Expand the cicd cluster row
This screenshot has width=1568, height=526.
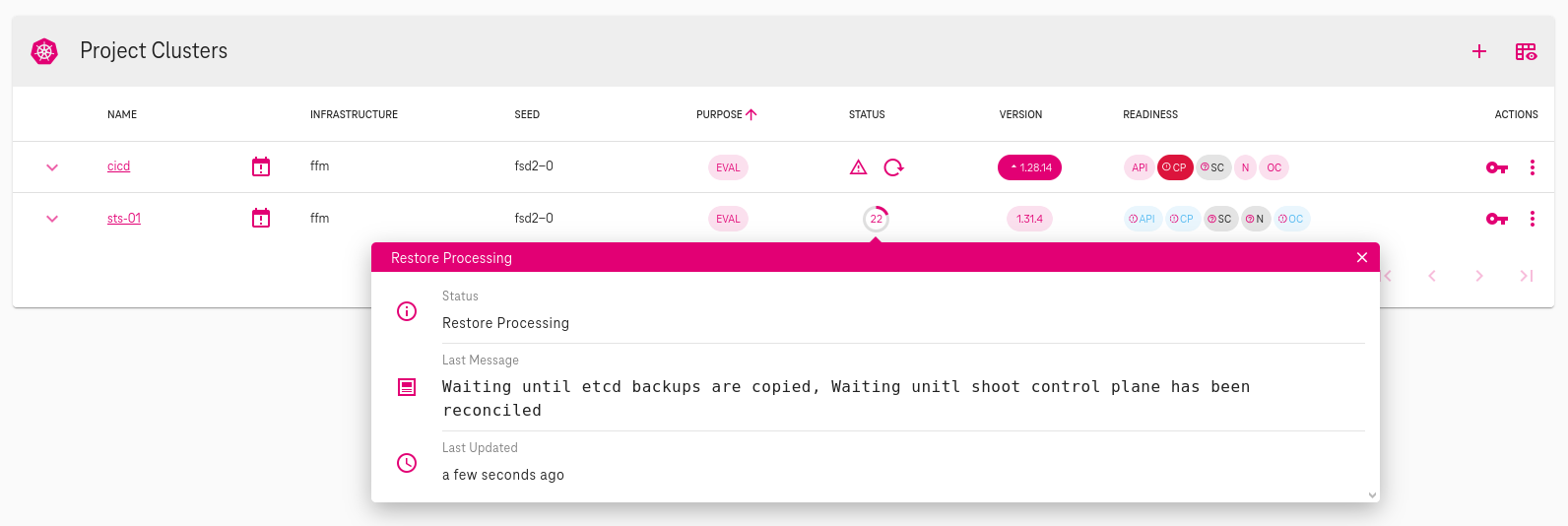[x=52, y=167]
